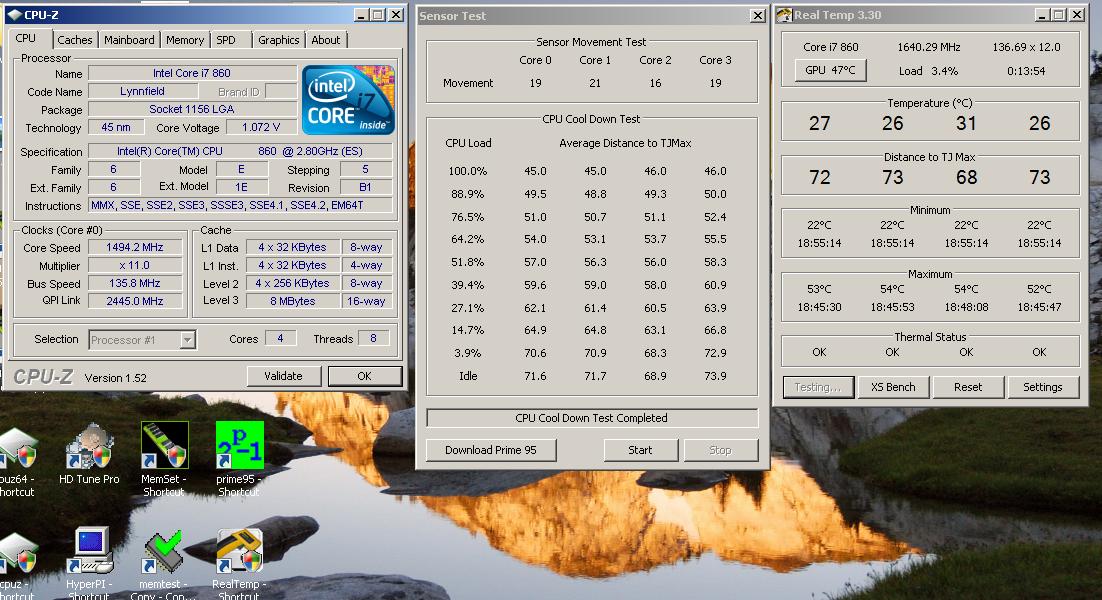Image resolution: width=1102 pixels, height=600 pixels.
Task: Select the Memory tab in CPU-Z
Action: click(x=185, y=40)
